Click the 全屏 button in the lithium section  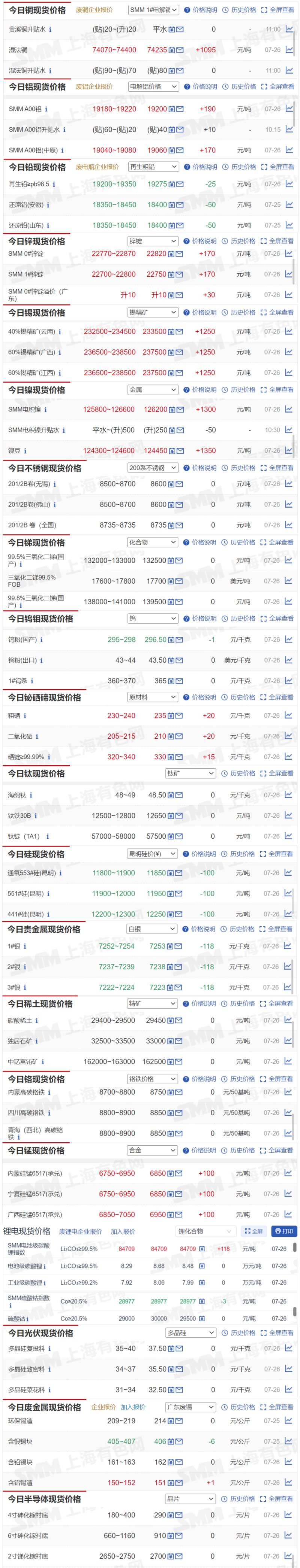point(253,1231)
